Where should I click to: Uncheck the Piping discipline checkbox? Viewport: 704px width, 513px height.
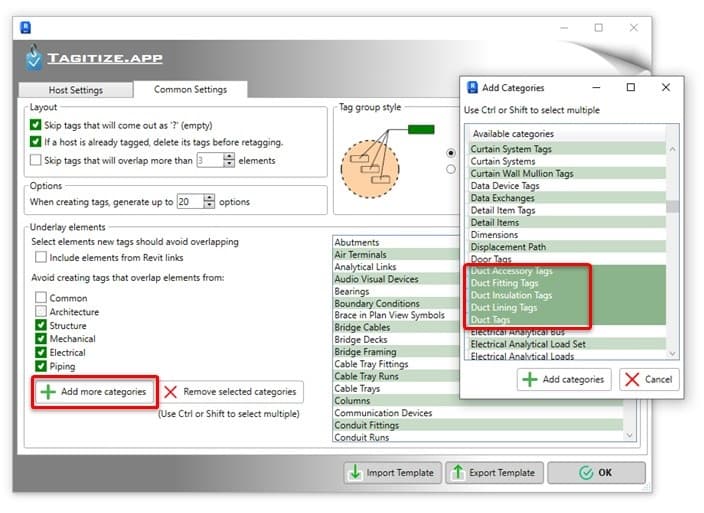[x=41, y=366]
